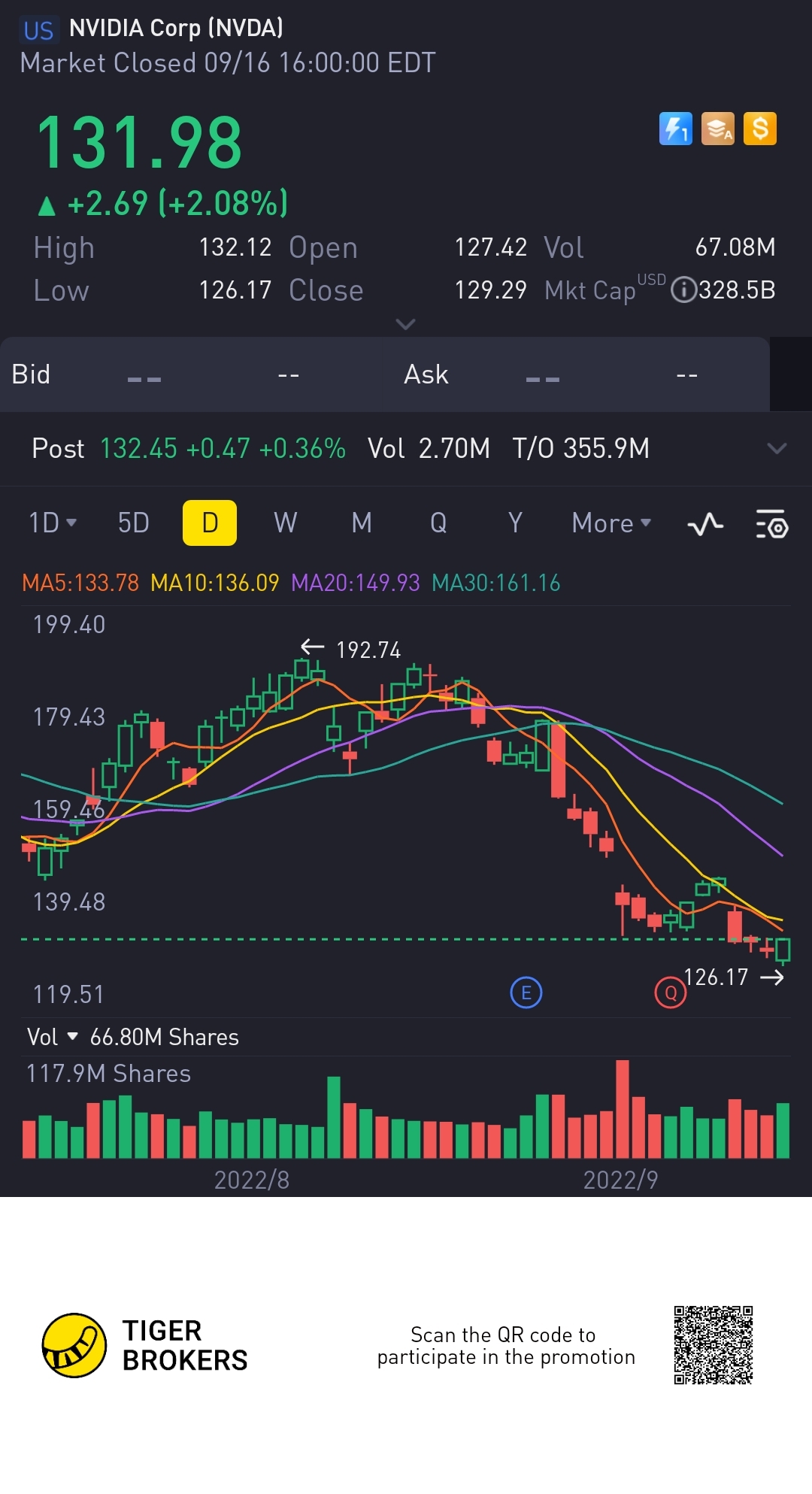
Task: Open the More timeframes dropdown
Action: (611, 523)
